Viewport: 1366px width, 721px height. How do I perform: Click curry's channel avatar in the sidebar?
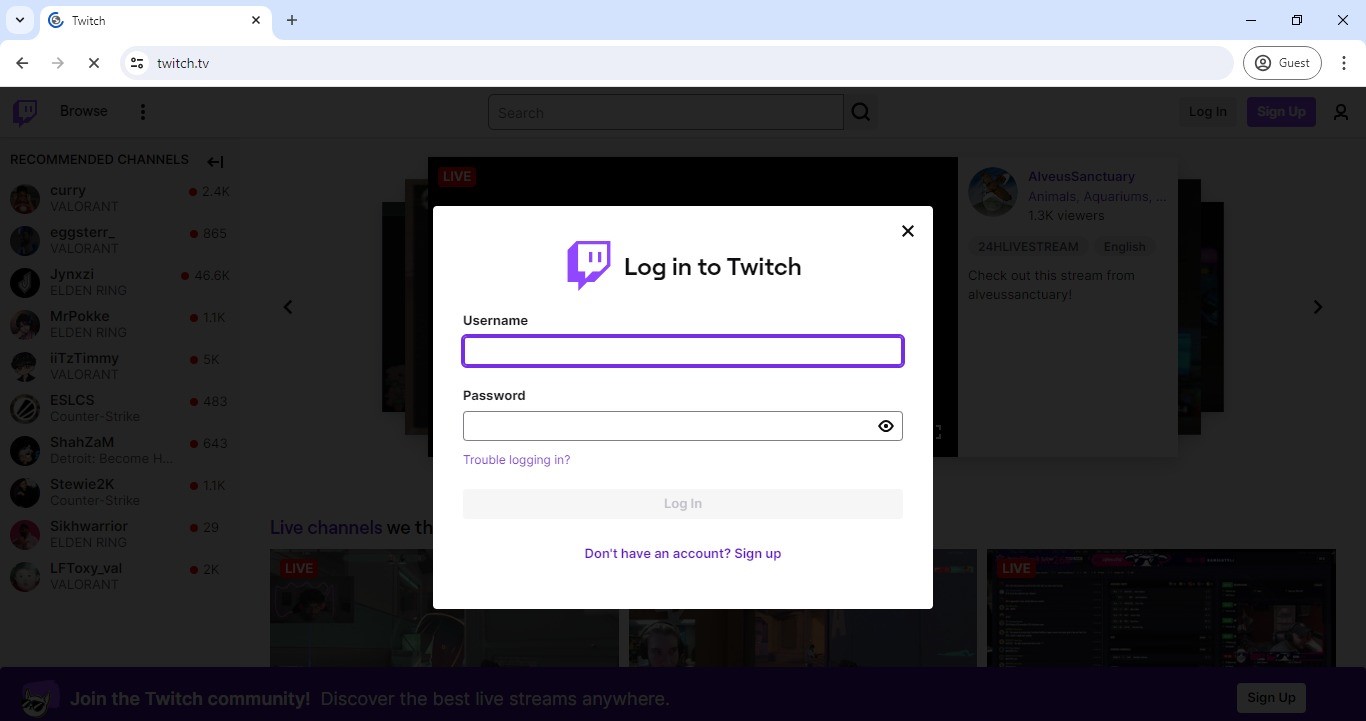24,197
